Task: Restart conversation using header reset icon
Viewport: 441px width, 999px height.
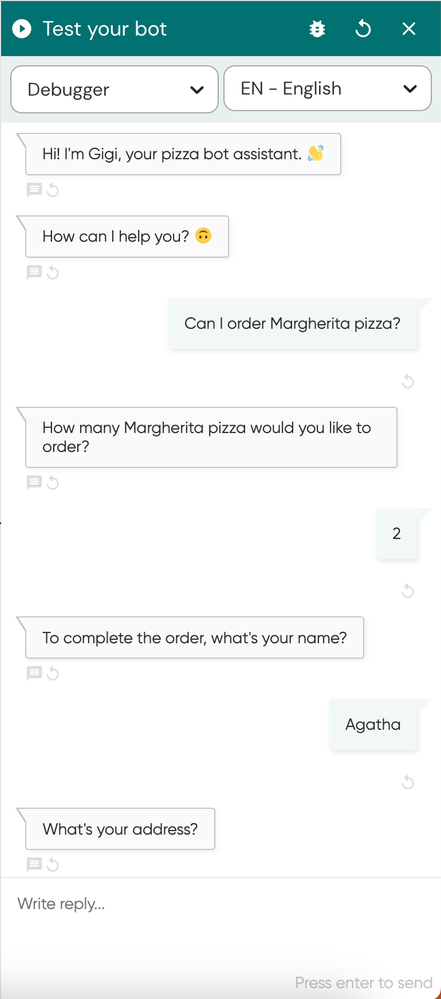Action: click(x=363, y=29)
